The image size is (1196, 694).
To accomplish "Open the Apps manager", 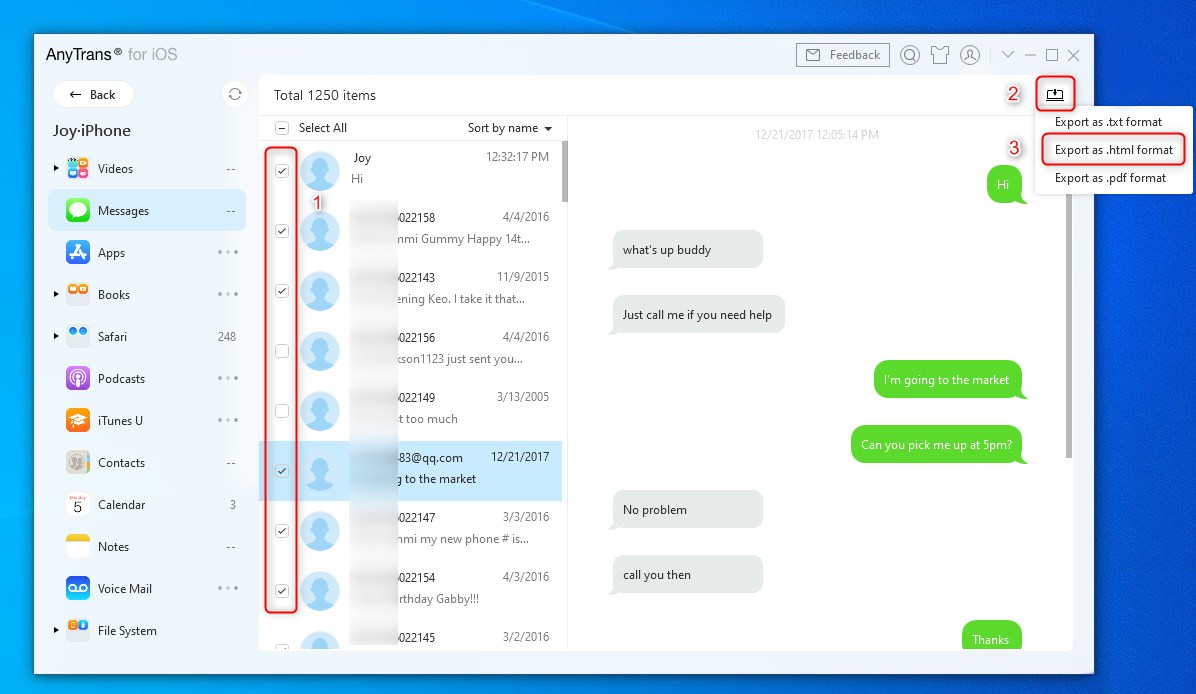I will click(112, 252).
